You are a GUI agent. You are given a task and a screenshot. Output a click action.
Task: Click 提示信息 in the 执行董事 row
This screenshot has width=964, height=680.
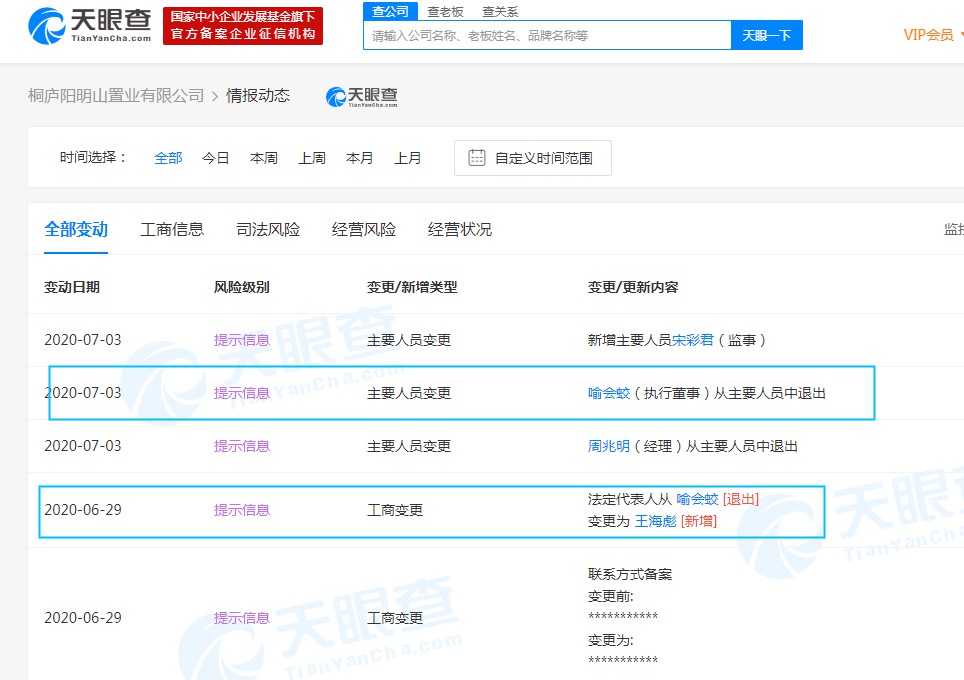point(242,393)
